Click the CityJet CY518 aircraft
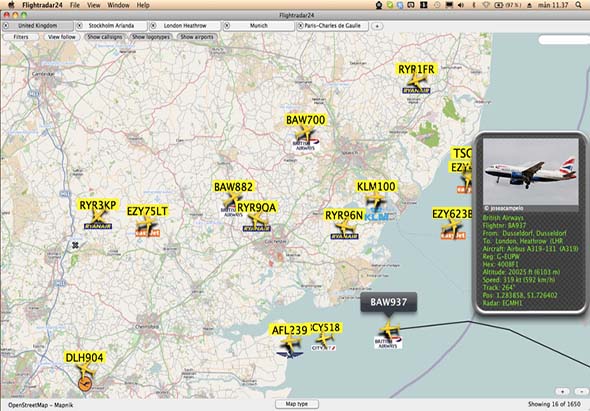The height and width of the screenshot is (411, 590). click(324, 339)
